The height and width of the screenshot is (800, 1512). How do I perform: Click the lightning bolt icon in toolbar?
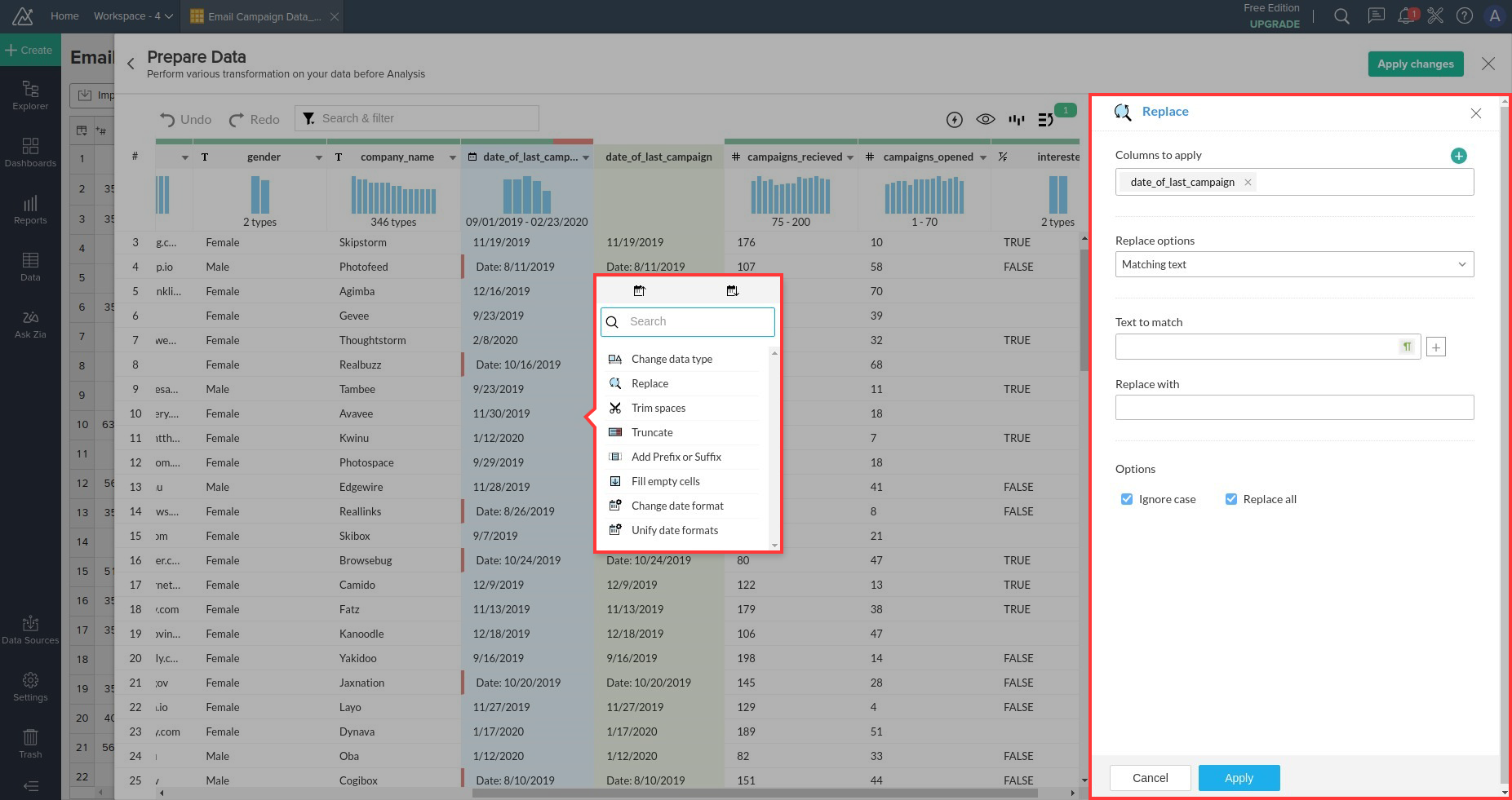[x=954, y=120]
